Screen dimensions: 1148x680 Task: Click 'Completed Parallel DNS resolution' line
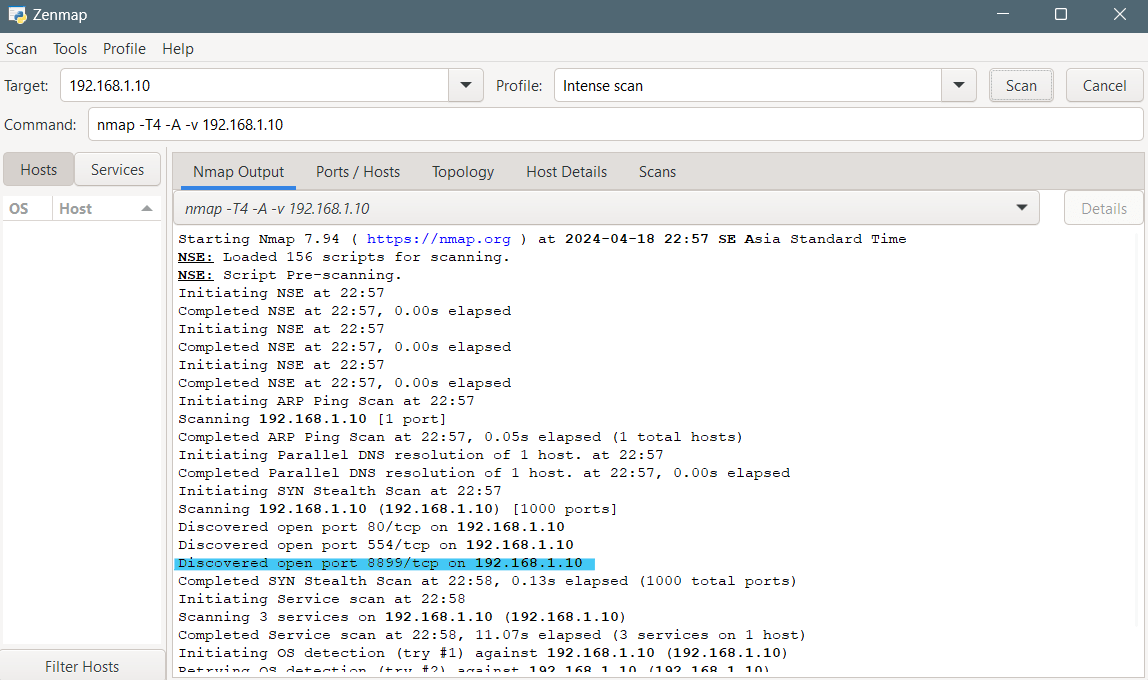pos(484,473)
